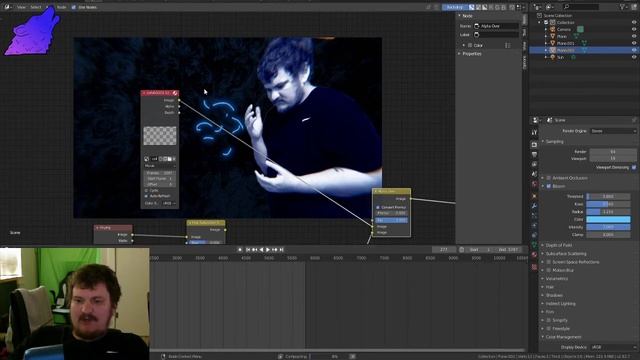Hide Plane.001 with eye icon
This screenshot has width=640, height=360.
click(x=634, y=43)
